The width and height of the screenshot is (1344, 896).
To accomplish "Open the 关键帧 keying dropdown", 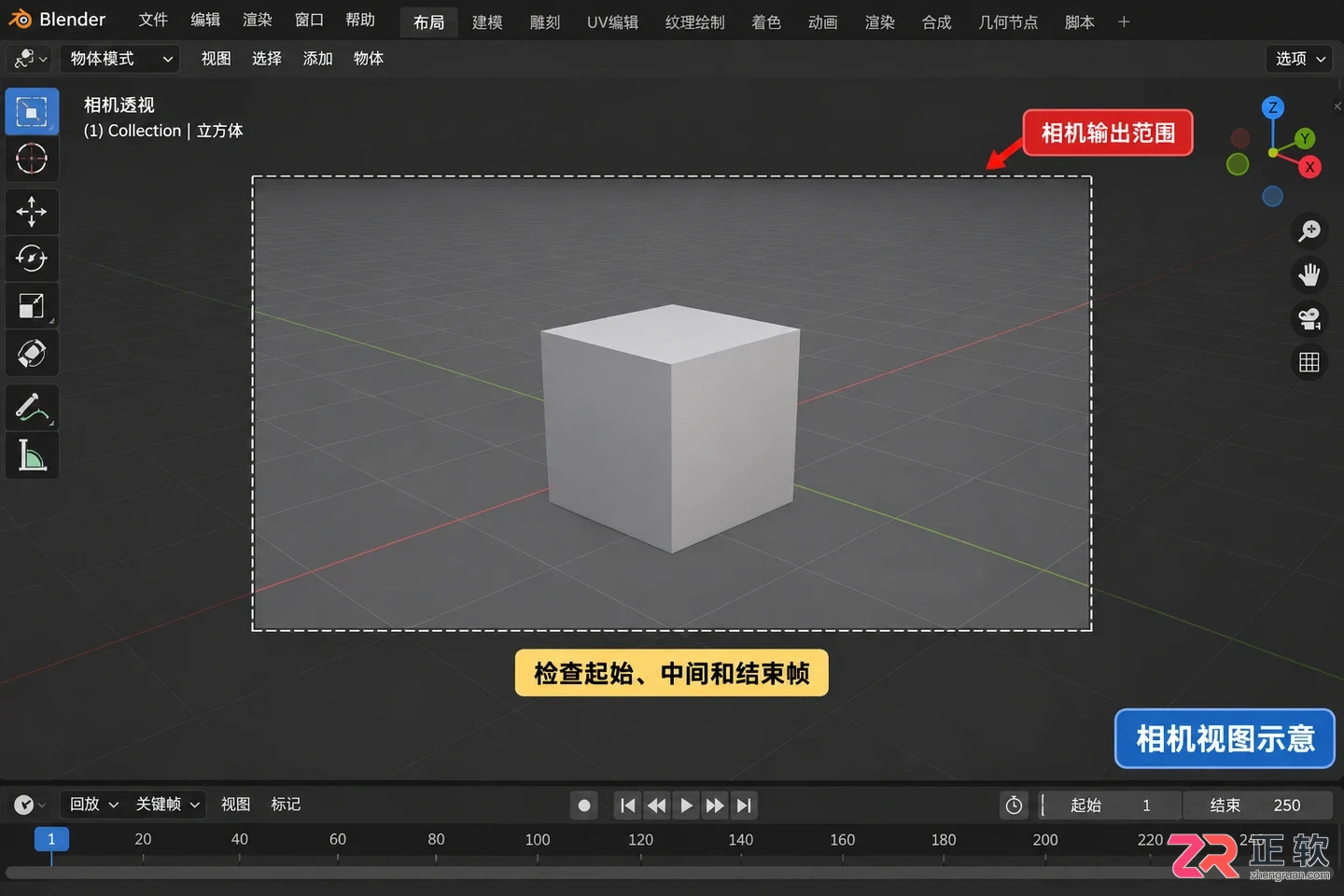I will click(168, 805).
